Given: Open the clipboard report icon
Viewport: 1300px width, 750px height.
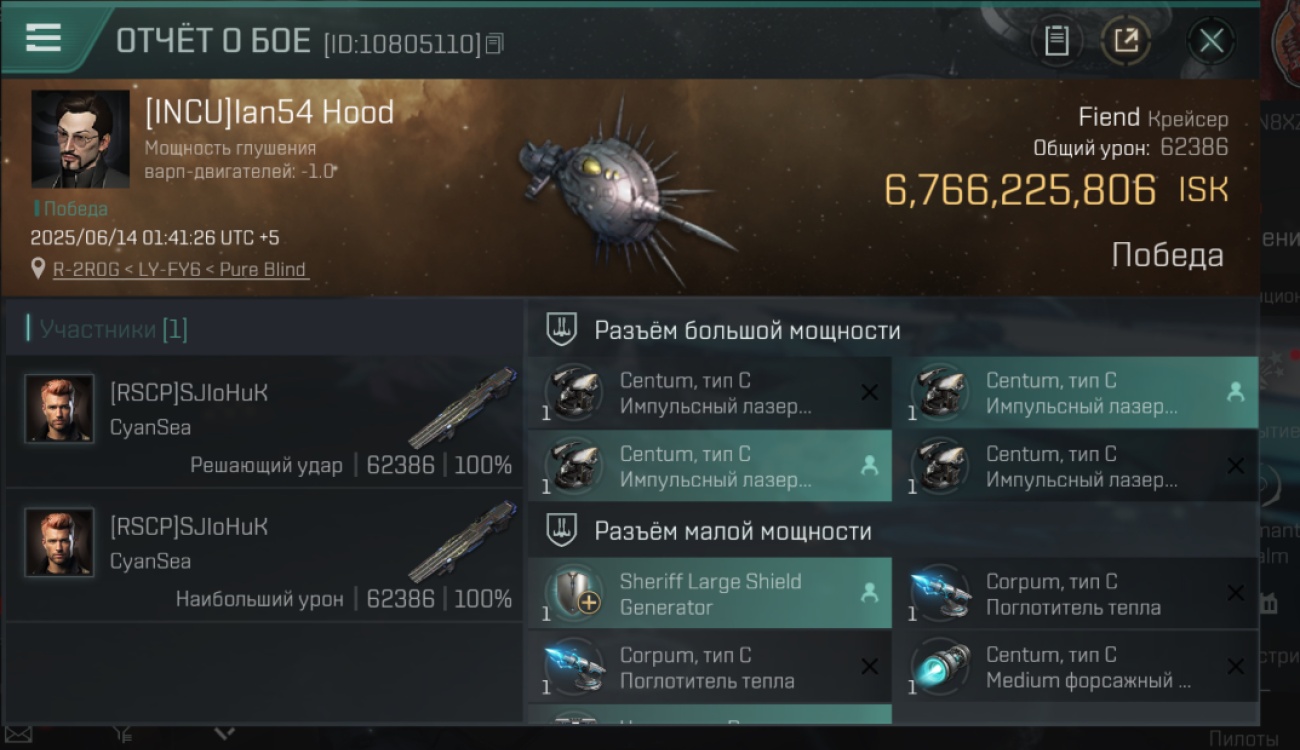Looking at the screenshot, I should pos(1056,41).
